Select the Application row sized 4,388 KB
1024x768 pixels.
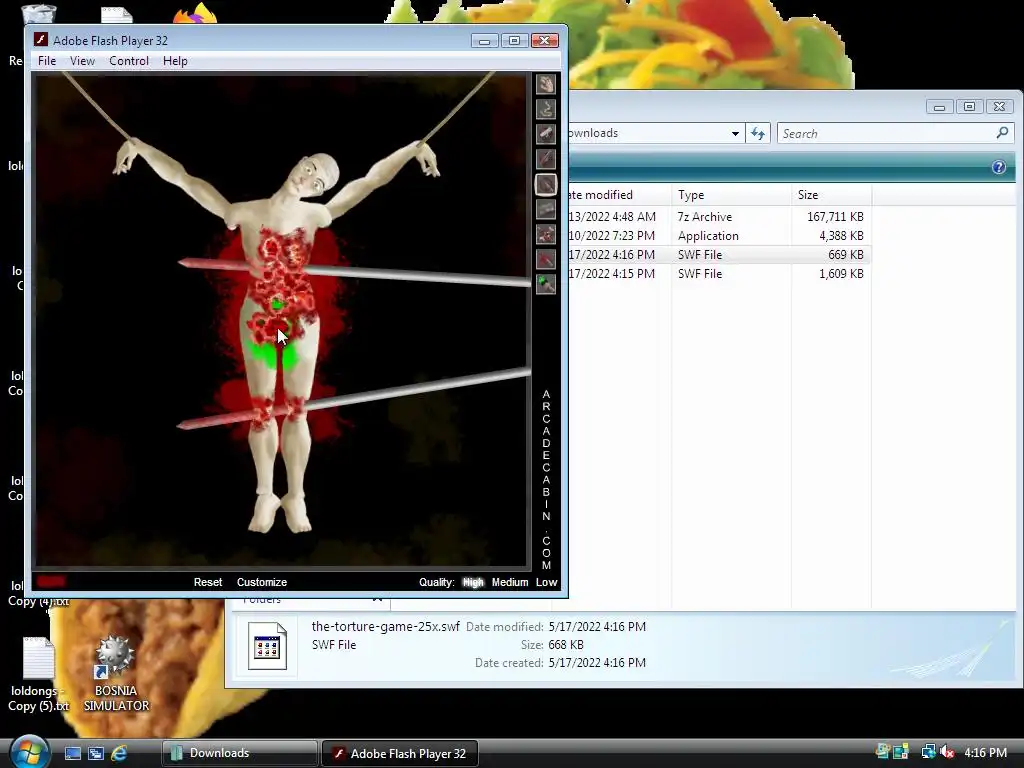click(x=718, y=236)
